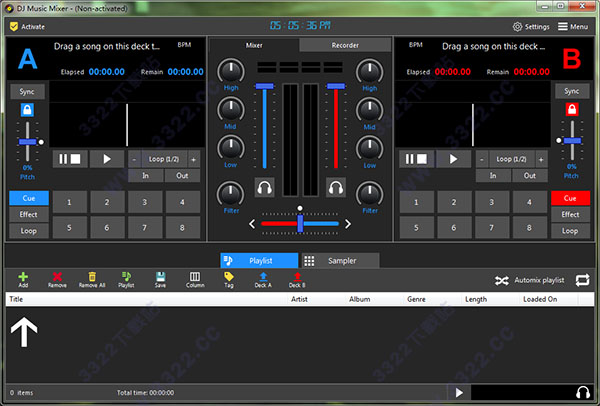Open Settings with the gear icon
The width and height of the screenshot is (600, 406).
pos(517,26)
